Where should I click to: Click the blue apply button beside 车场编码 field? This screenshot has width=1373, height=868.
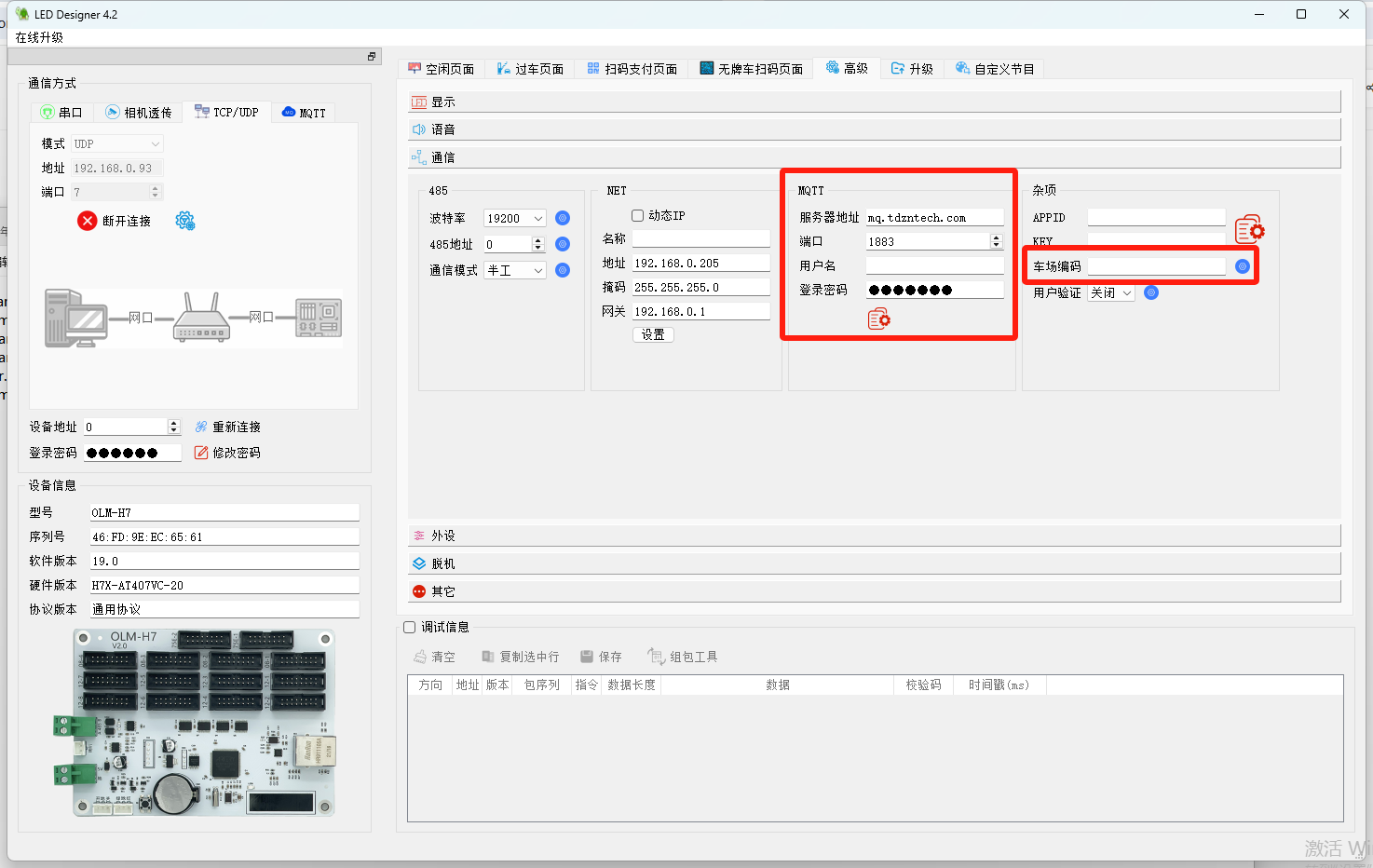[x=1242, y=266]
